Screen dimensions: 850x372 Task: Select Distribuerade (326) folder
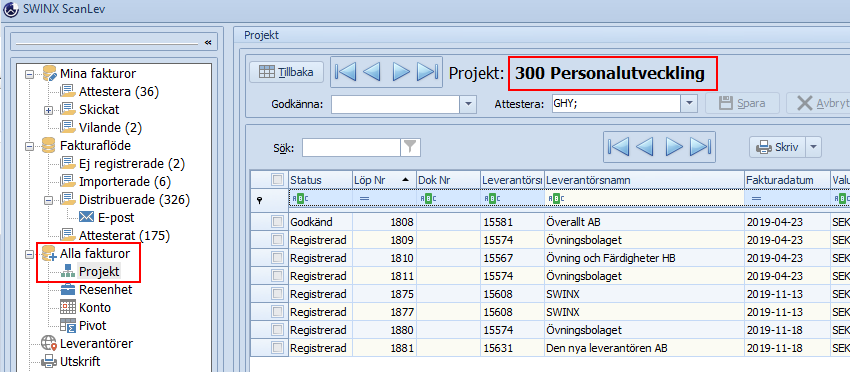(134, 200)
